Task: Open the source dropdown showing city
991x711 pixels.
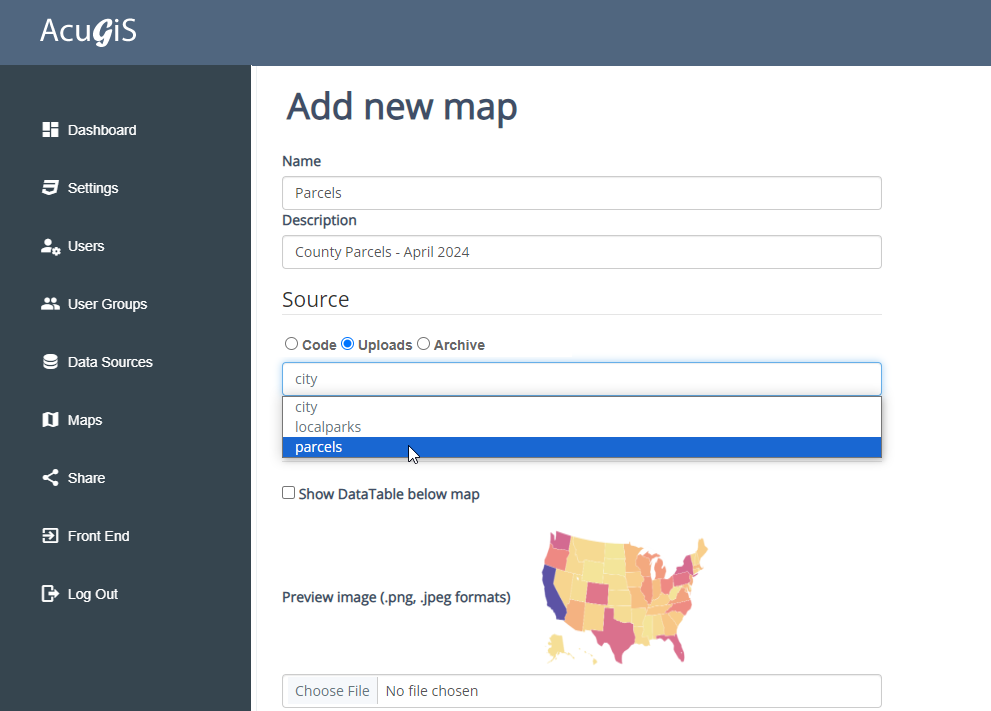Action: pyautogui.click(x=581, y=379)
